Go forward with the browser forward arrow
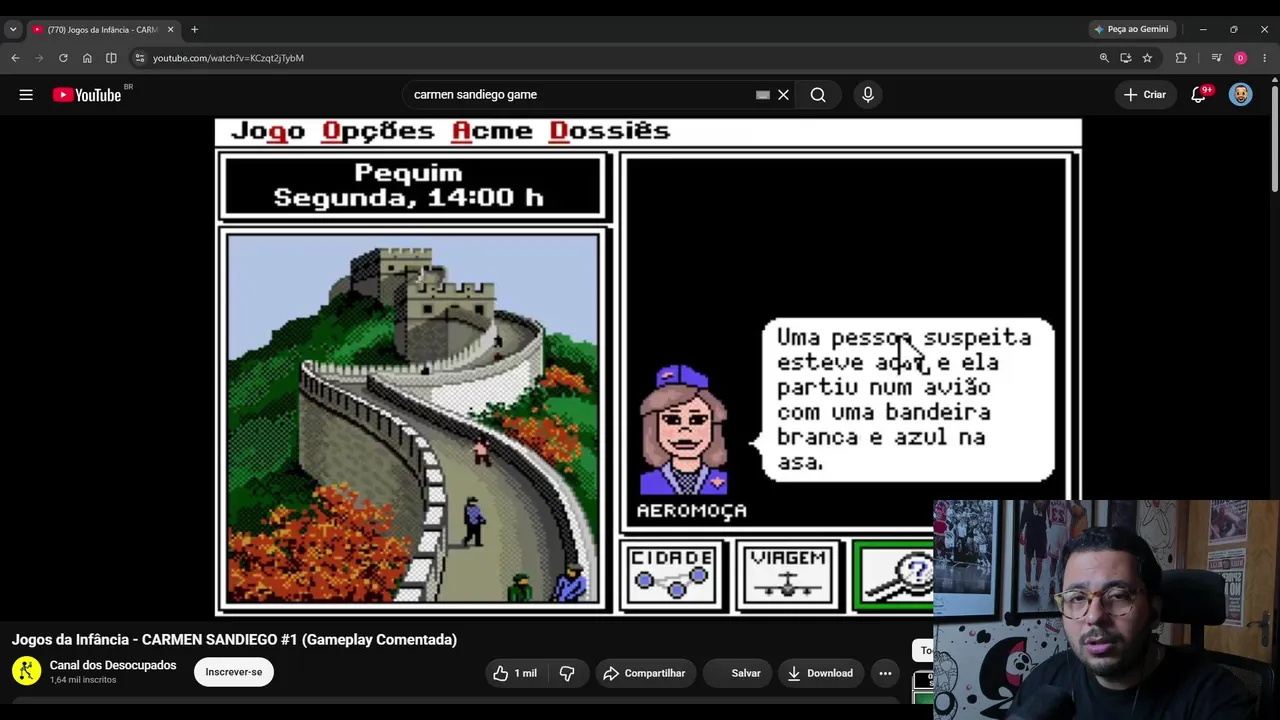Image resolution: width=1280 pixels, height=720 pixels. coord(39,58)
